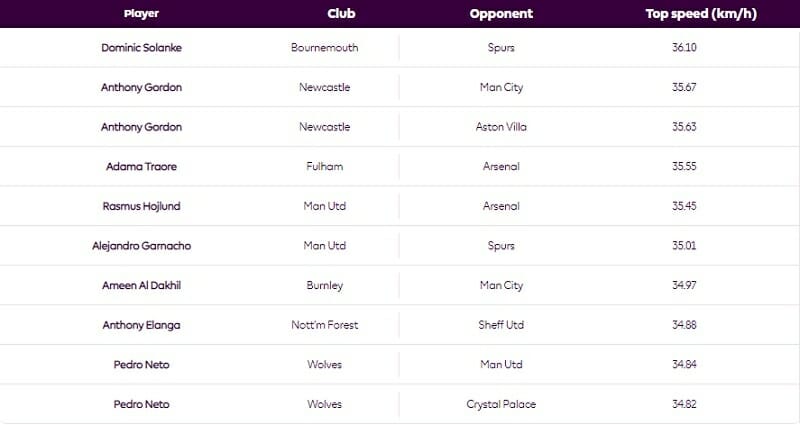Screen dimensions: 800x425
Task: Select the Sheff Utd opponent cell
Action: [x=501, y=325]
